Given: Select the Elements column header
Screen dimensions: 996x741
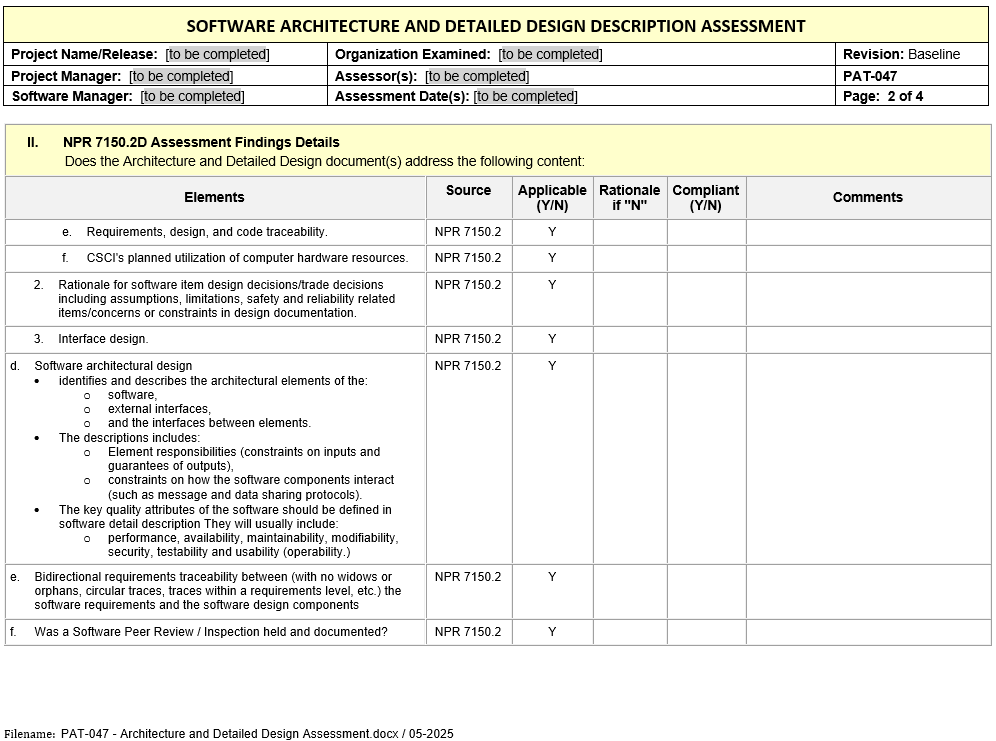Looking at the screenshot, I should pos(214,198).
